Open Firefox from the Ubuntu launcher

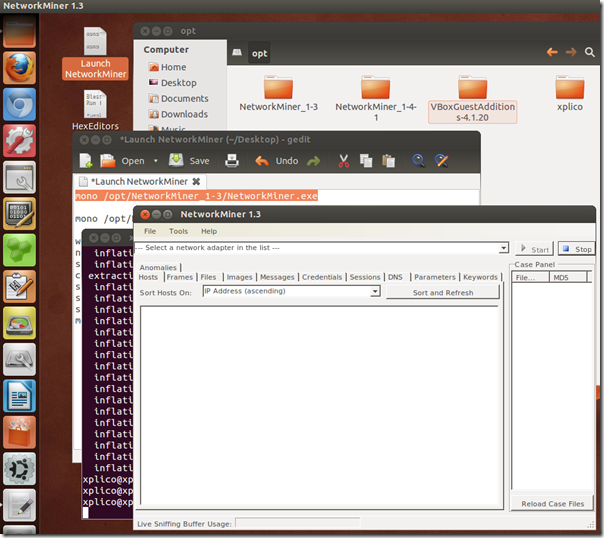click(x=19, y=68)
